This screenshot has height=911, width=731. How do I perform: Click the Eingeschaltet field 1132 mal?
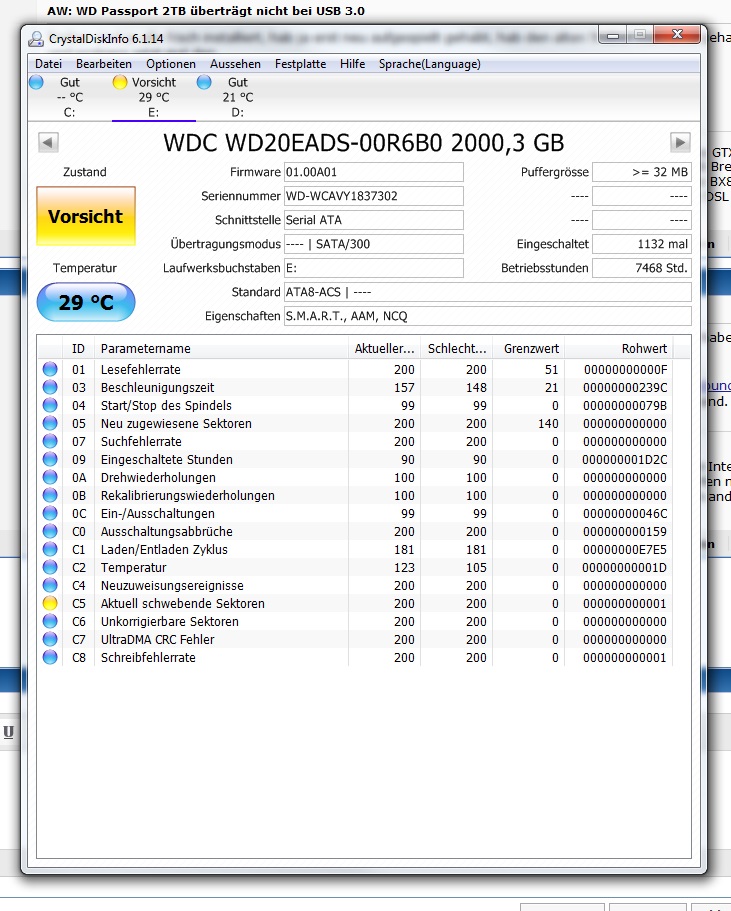tap(642, 244)
